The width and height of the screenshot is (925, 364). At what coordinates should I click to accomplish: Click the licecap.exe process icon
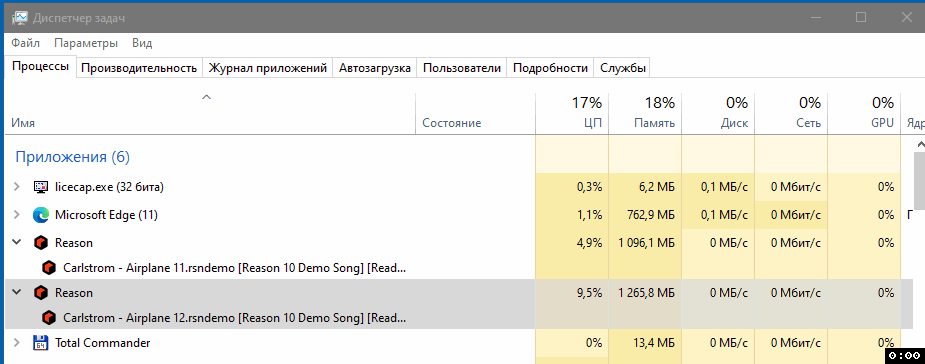click(x=41, y=187)
